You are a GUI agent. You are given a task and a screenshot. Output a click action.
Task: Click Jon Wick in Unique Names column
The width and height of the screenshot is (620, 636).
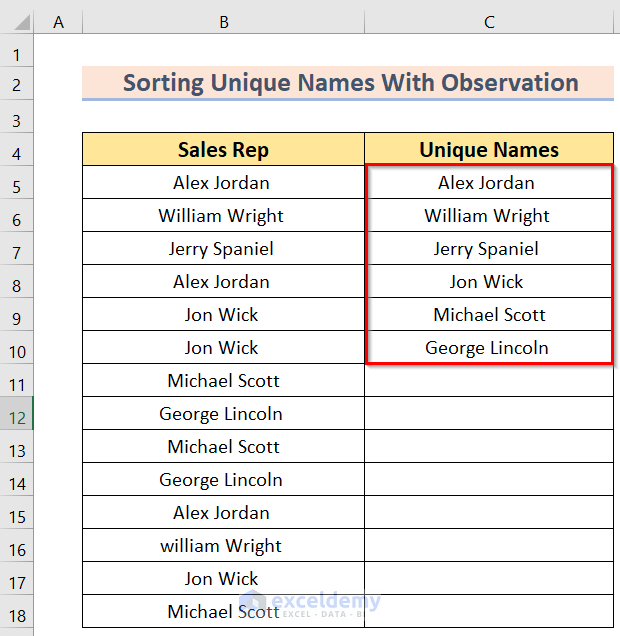pyautogui.click(x=488, y=282)
